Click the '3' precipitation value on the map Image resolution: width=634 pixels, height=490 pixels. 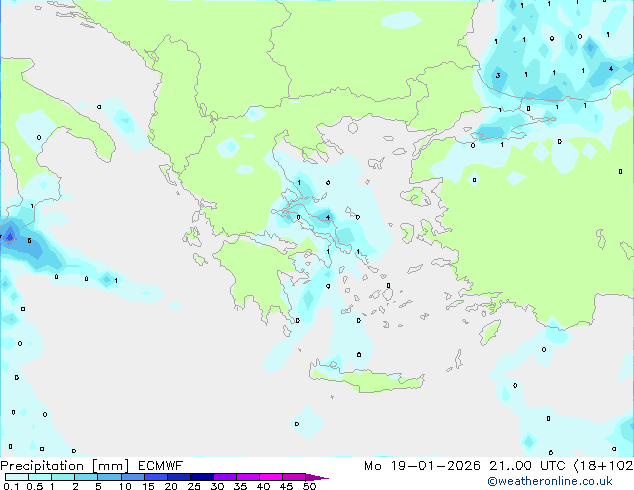498,76
